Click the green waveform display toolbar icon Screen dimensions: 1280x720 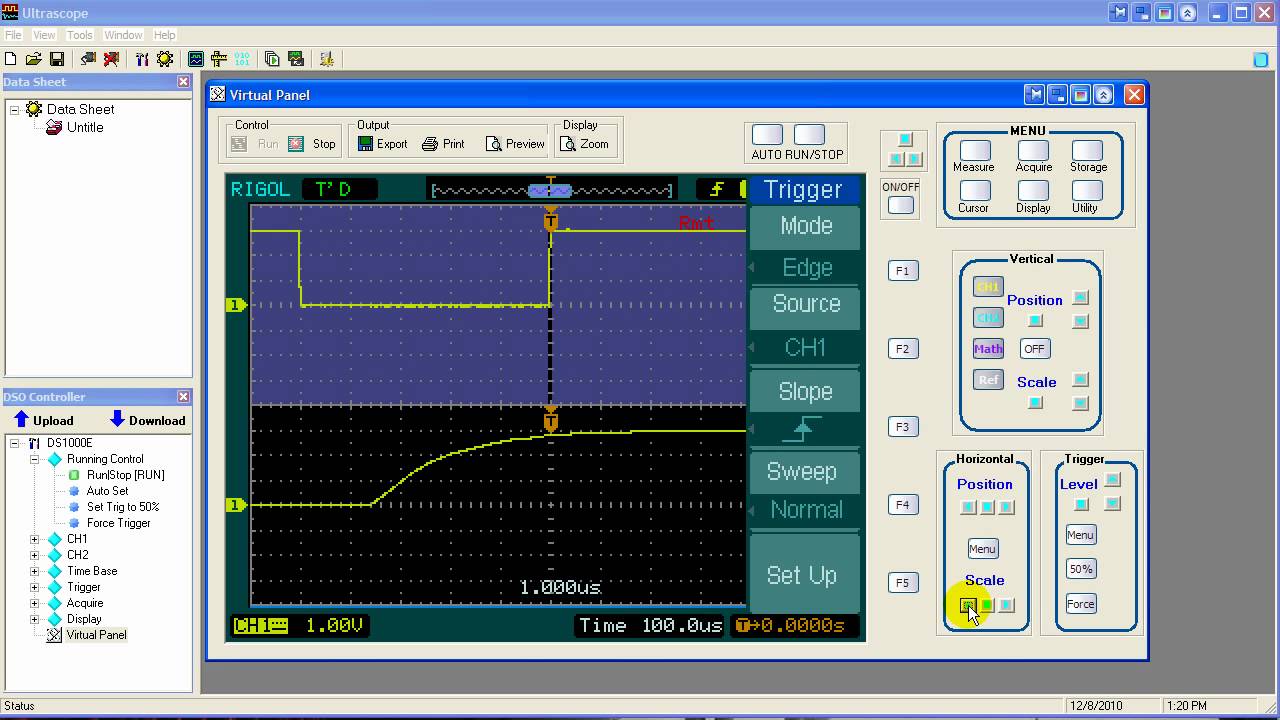(x=196, y=60)
